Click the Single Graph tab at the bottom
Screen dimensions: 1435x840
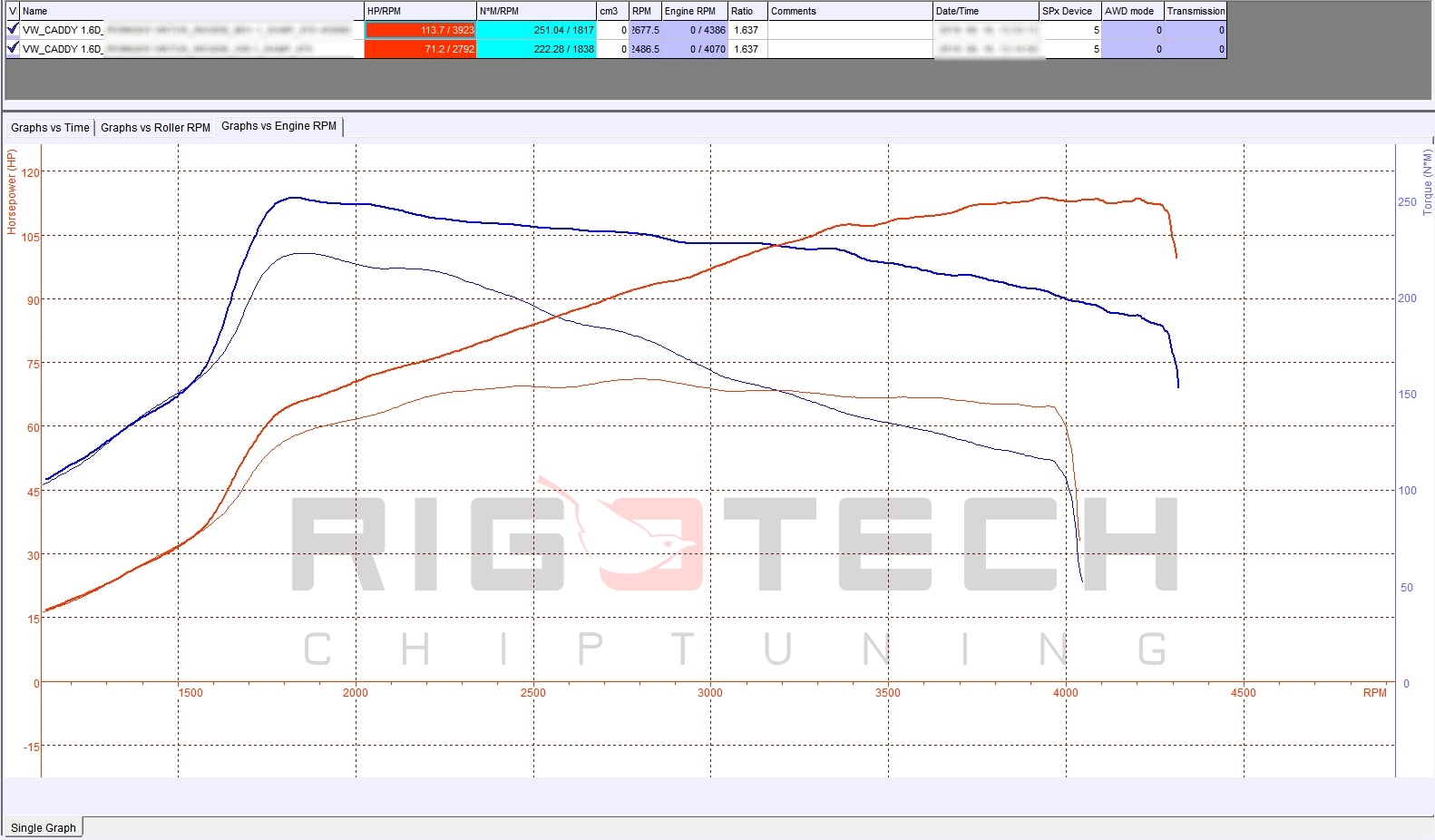point(44,827)
